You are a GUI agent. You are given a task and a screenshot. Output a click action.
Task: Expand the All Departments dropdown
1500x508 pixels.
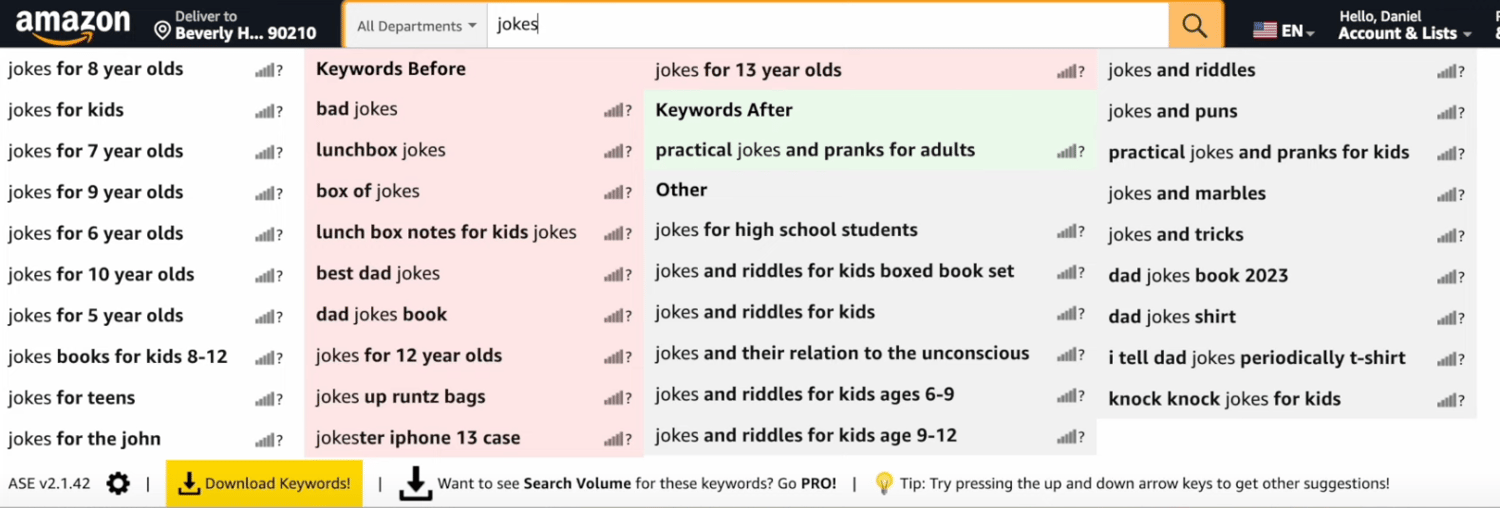pyautogui.click(x=416, y=26)
